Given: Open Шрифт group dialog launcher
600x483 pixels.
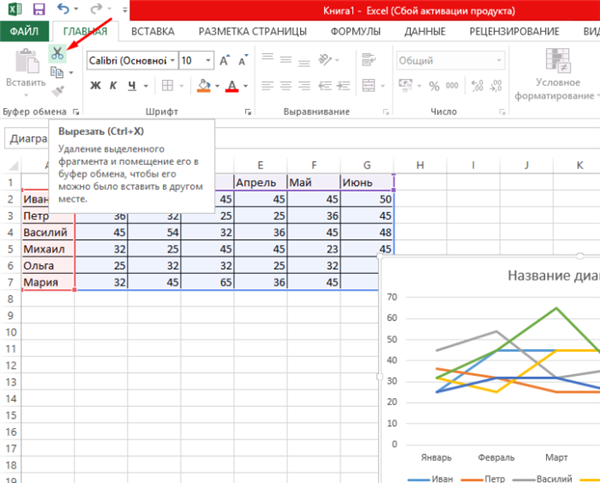Looking at the screenshot, I should coord(248,112).
